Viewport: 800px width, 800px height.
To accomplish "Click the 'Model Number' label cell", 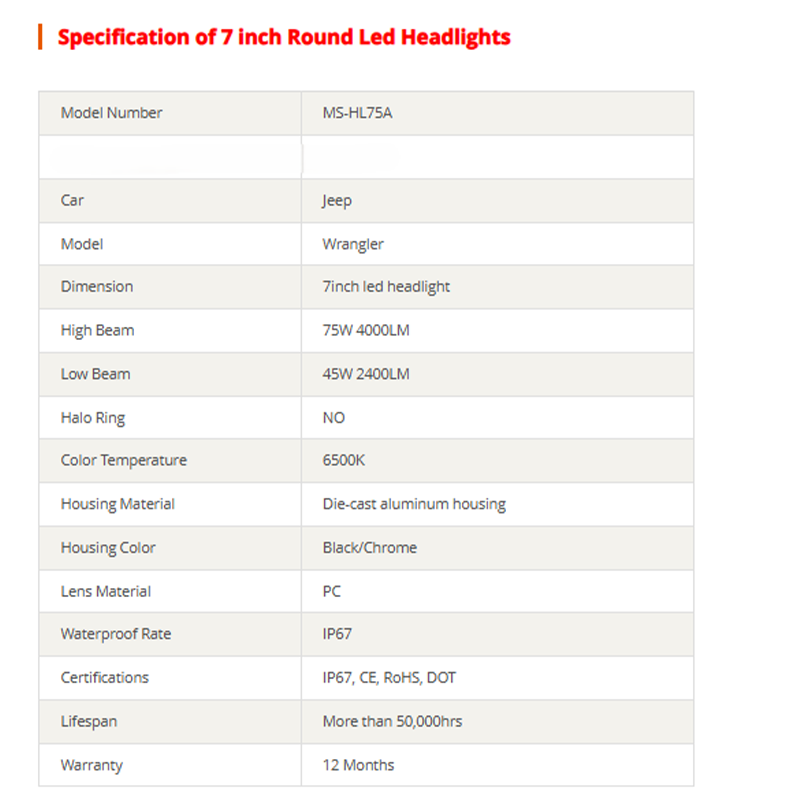I will click(111, 113).
